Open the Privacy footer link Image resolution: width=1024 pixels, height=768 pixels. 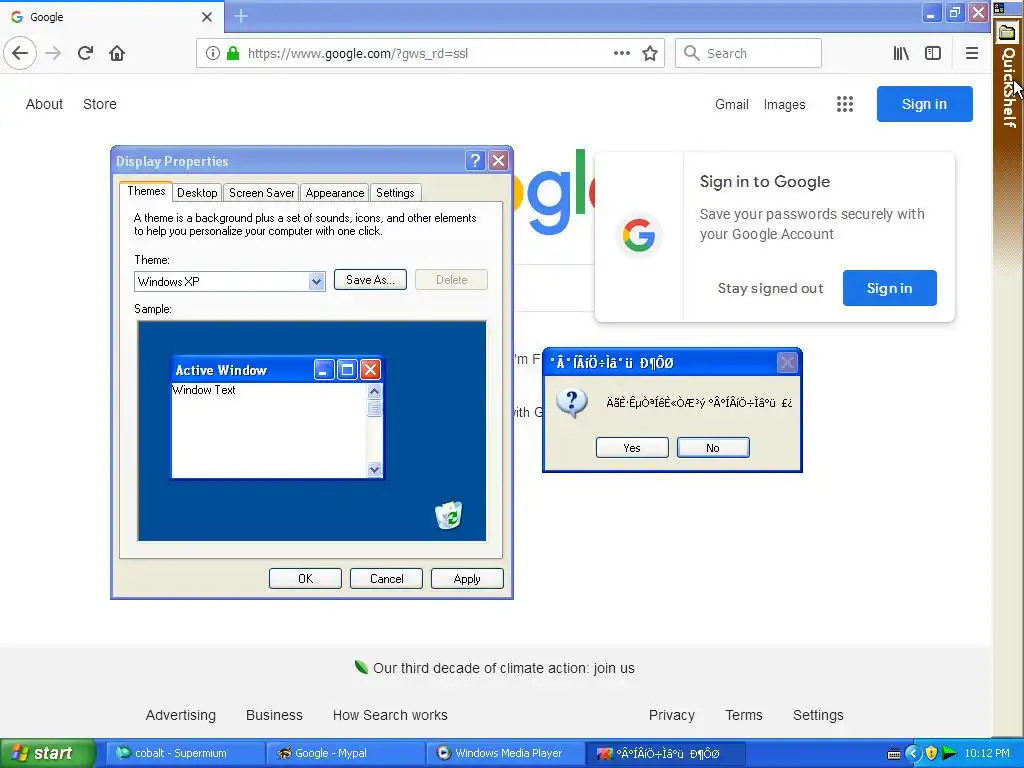click(671, 715)
